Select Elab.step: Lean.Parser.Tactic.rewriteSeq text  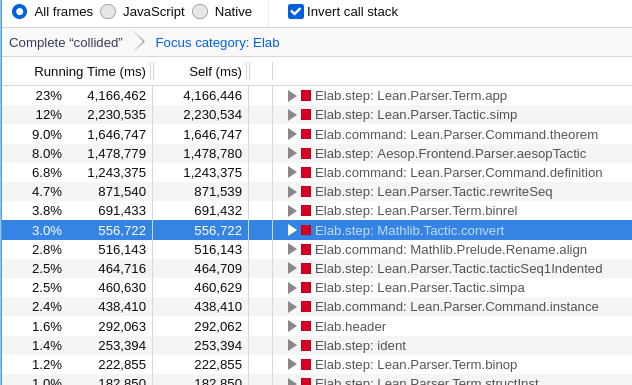tap(434, 192)
